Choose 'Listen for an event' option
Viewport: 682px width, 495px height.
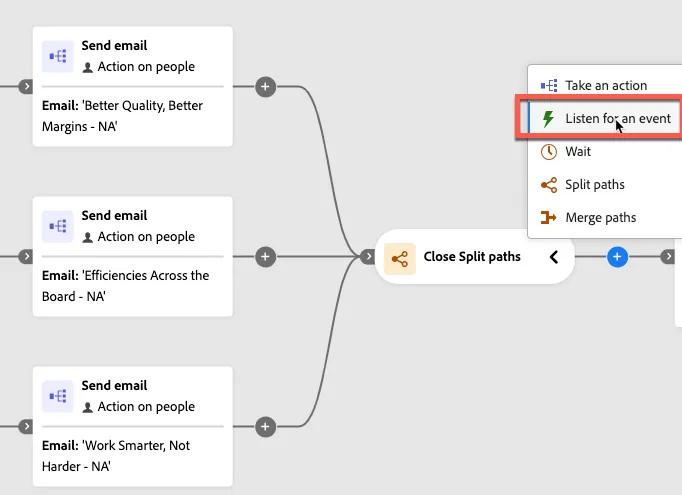(605, 118)
